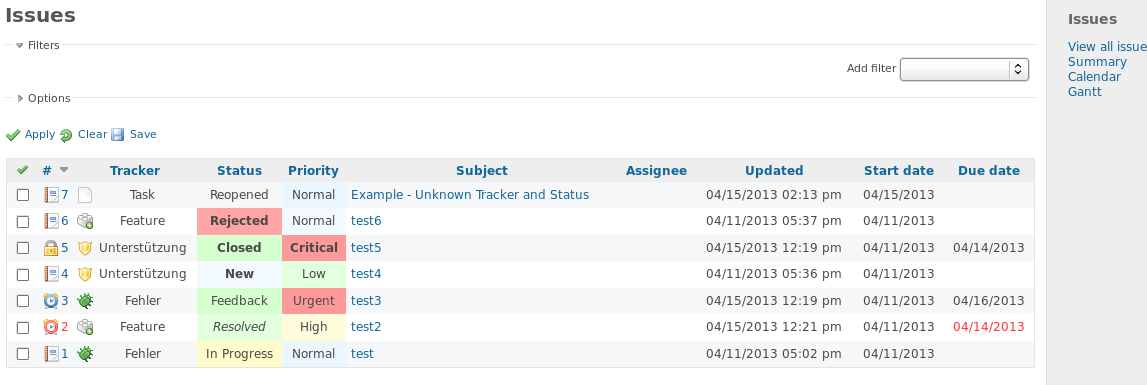Open Gantt in the sidebar
This screenshot has height=385, width=1147.
[1084, 91]
